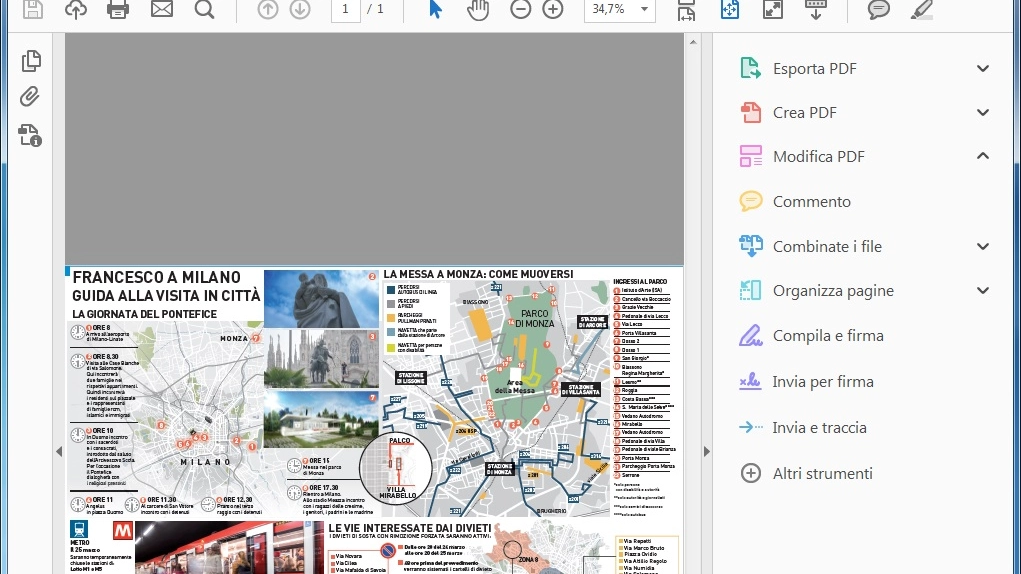Collapse the left navigation pane arrow

pyautogui.click(x=59, y=451)
